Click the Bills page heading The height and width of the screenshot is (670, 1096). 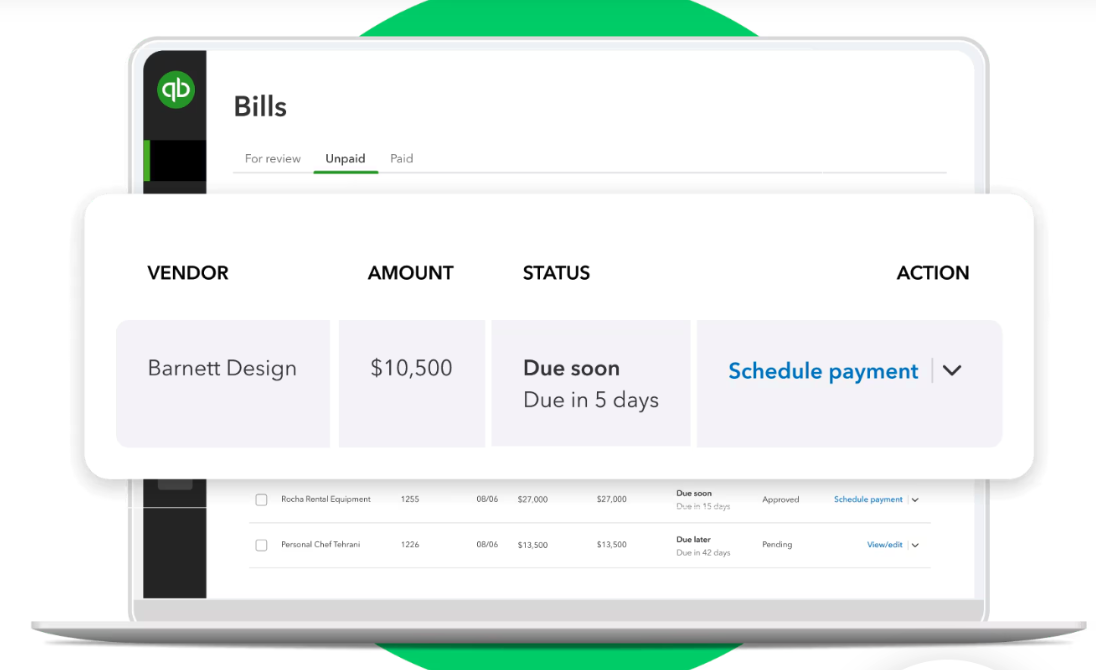(x=260, y=107)
